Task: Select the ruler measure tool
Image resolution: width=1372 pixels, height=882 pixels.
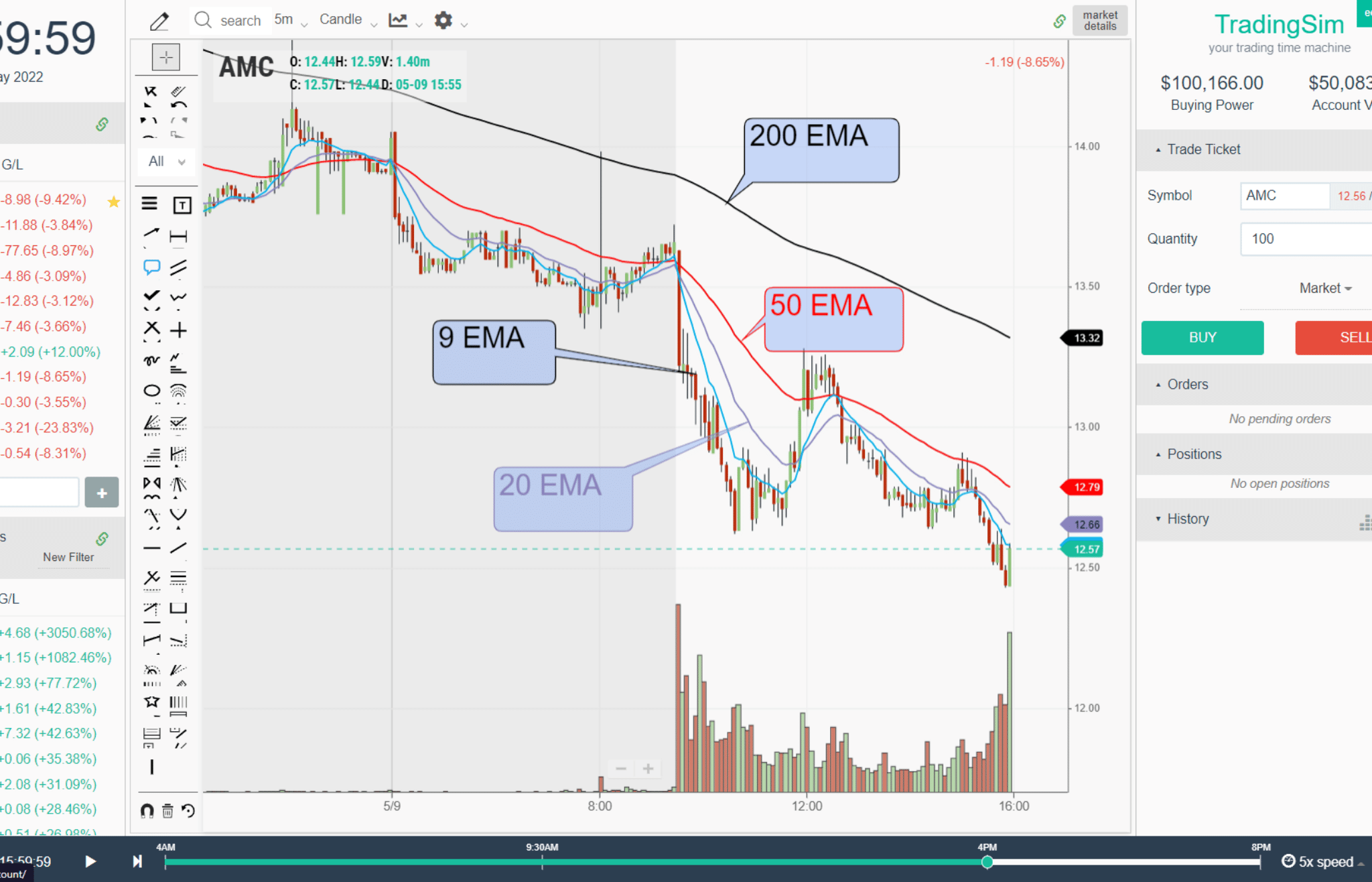Action: [178, 91]
